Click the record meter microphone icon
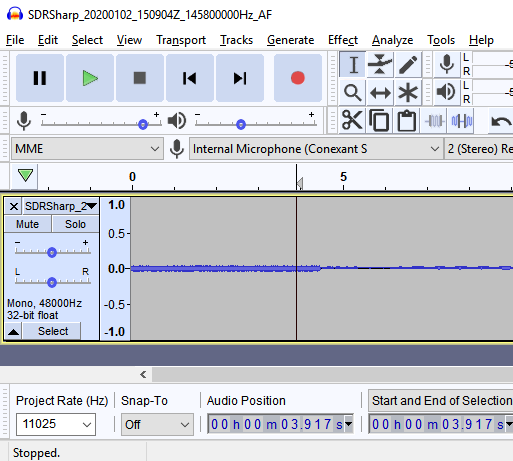The image size is (513, 461). coord(447,64)
